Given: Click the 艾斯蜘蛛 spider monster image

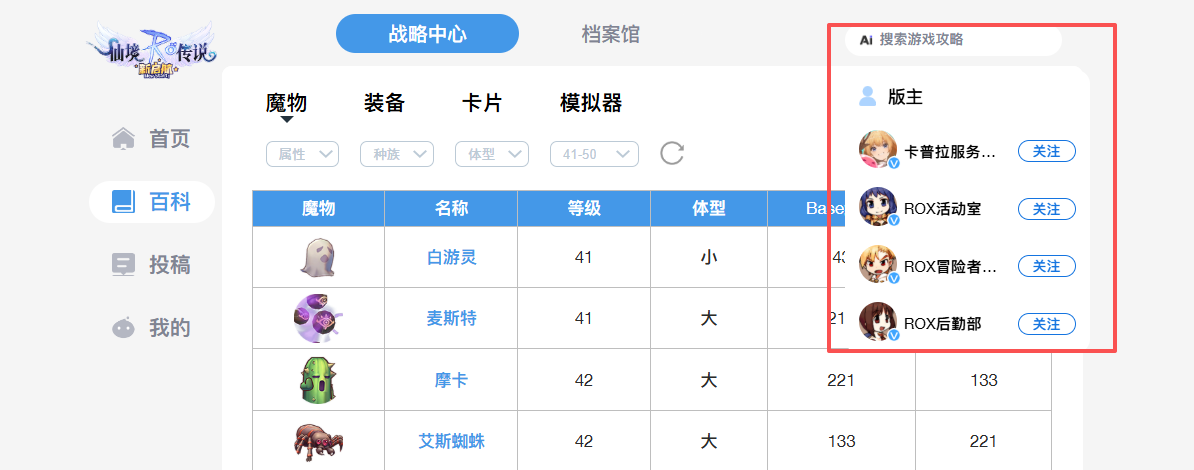Looking at the screenshot, I should (318, 441).
